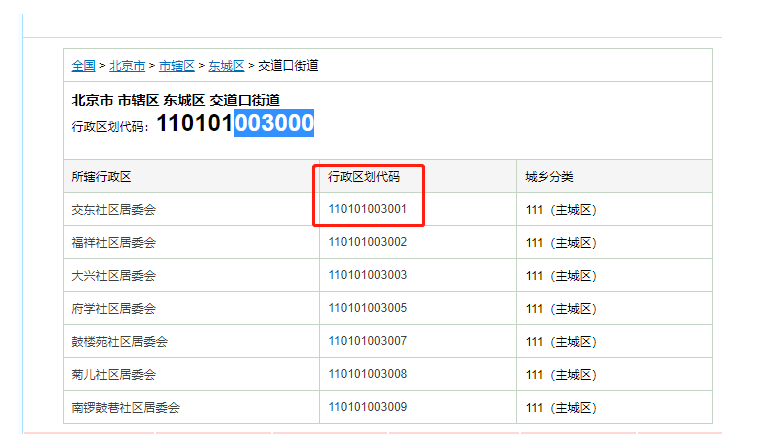Click 111（主城区）in 南锣鼓巷社区居委会 row
Image resolution: width=762 pixels, height=434 pixels.
pos(561,408)
